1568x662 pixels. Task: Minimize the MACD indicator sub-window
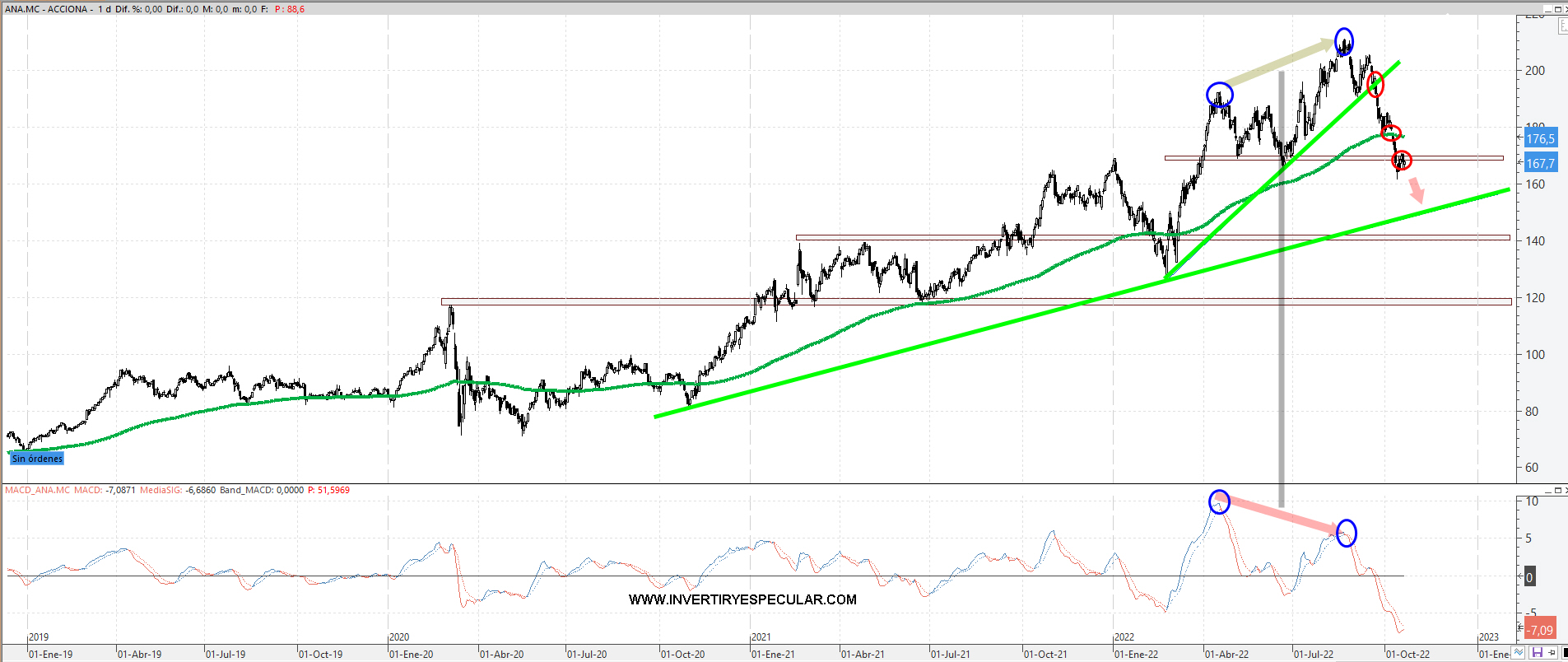[1546, 491]
